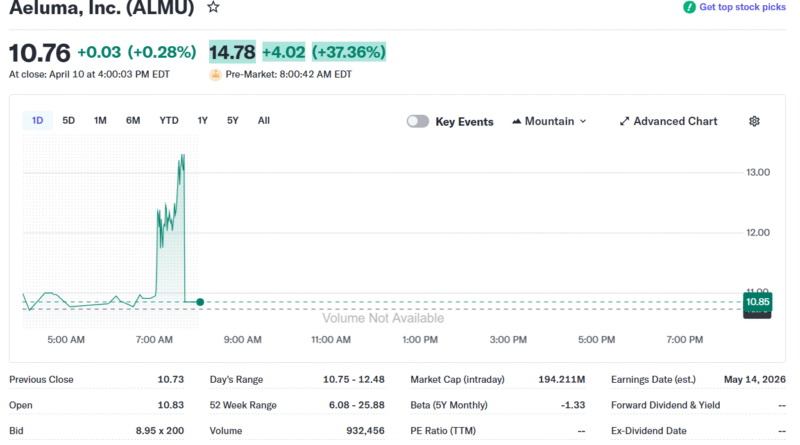
Task: Click 52 Week Range value 6.08 - 25.88
Action: [x=357, y=405]
